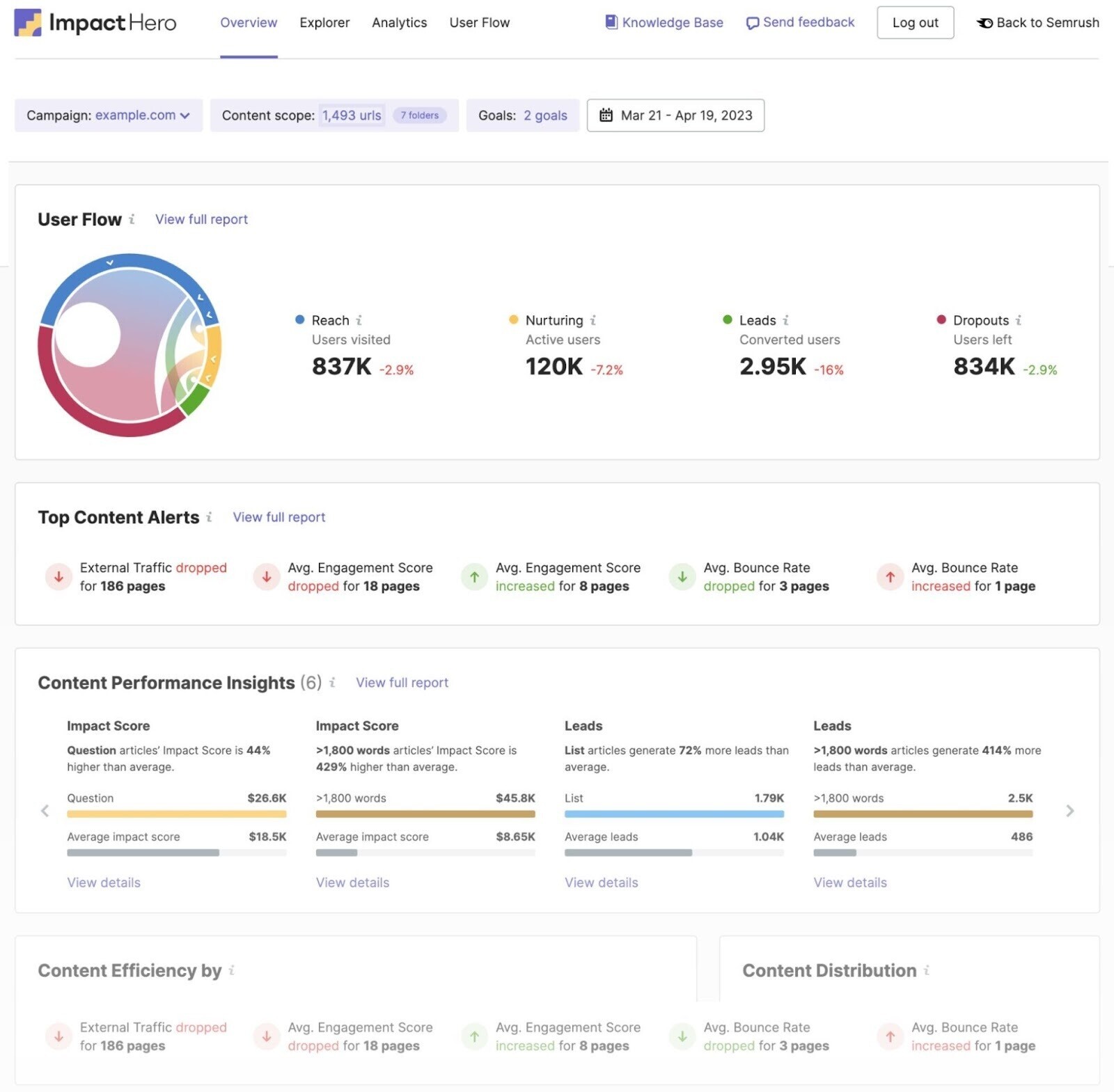Click the Back to Semrush icon
This screenshot has height=1092, width=1114.
(984, 22)
